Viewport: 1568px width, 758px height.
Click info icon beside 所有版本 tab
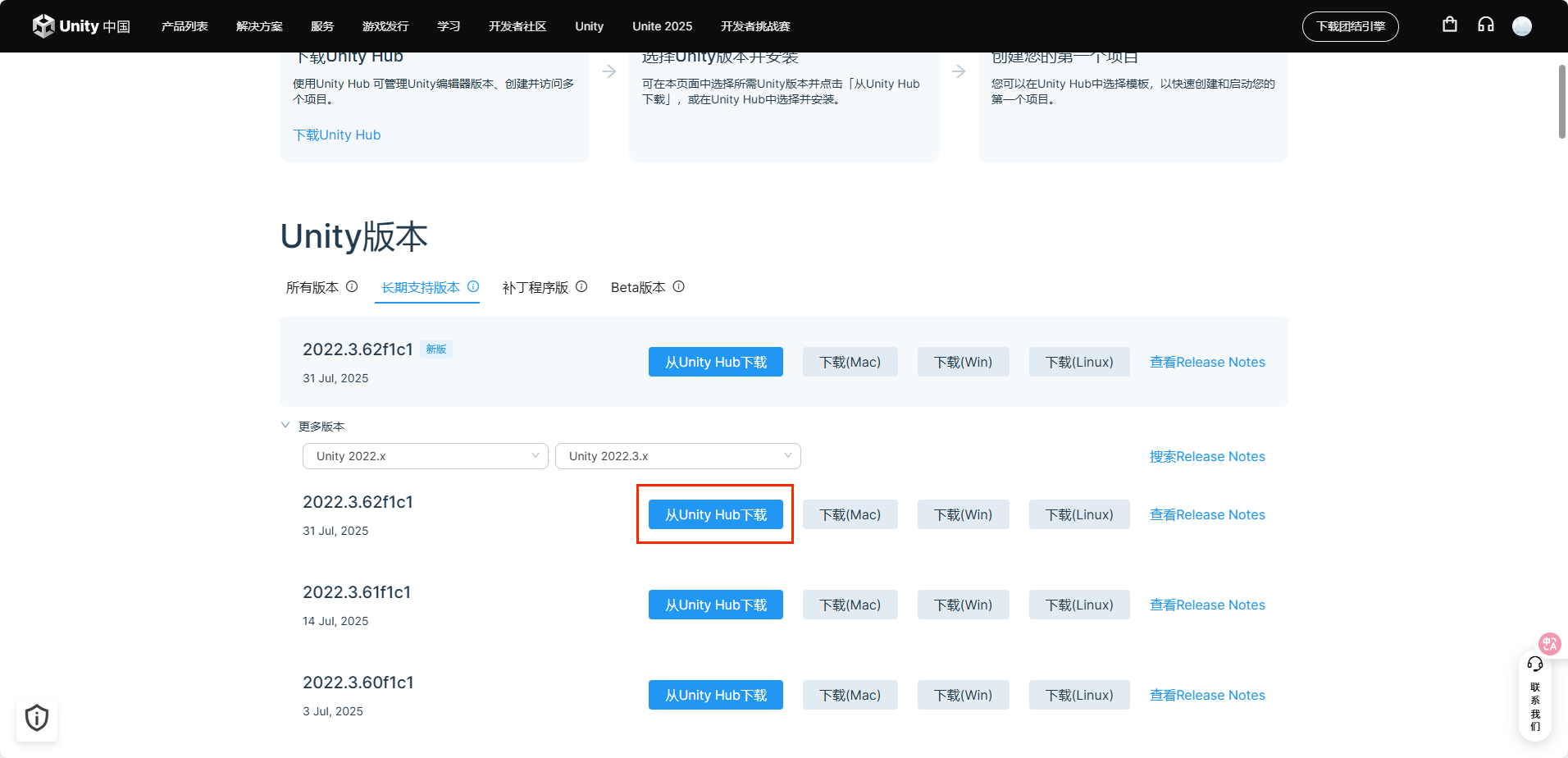coord(352,286)
